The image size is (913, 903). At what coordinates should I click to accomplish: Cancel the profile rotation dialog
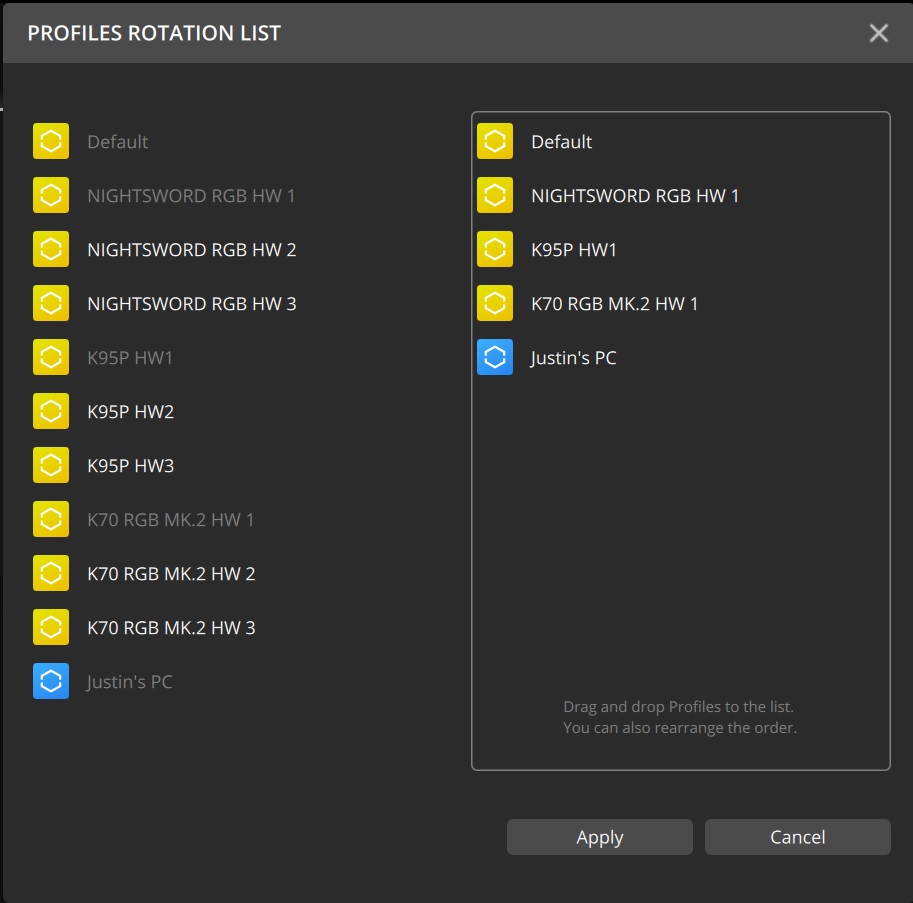[x=797, y=836]
